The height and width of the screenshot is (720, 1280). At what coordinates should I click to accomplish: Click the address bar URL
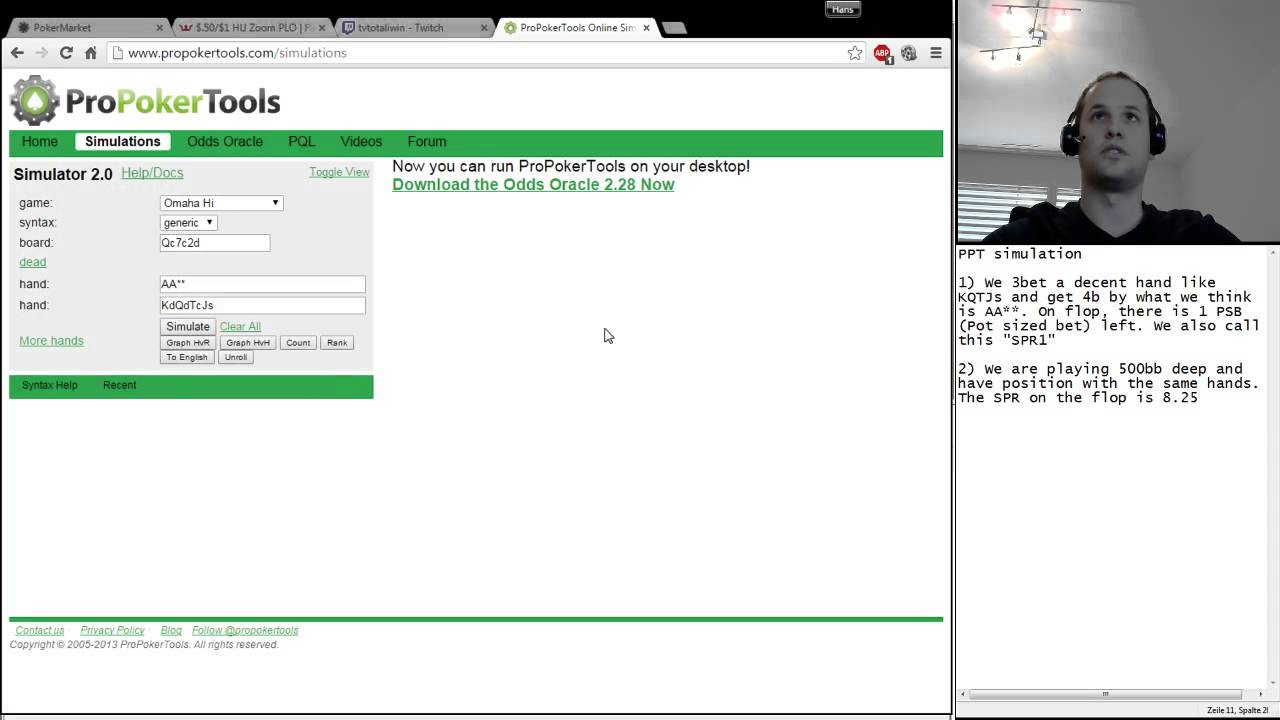click(x=237, y=53)
